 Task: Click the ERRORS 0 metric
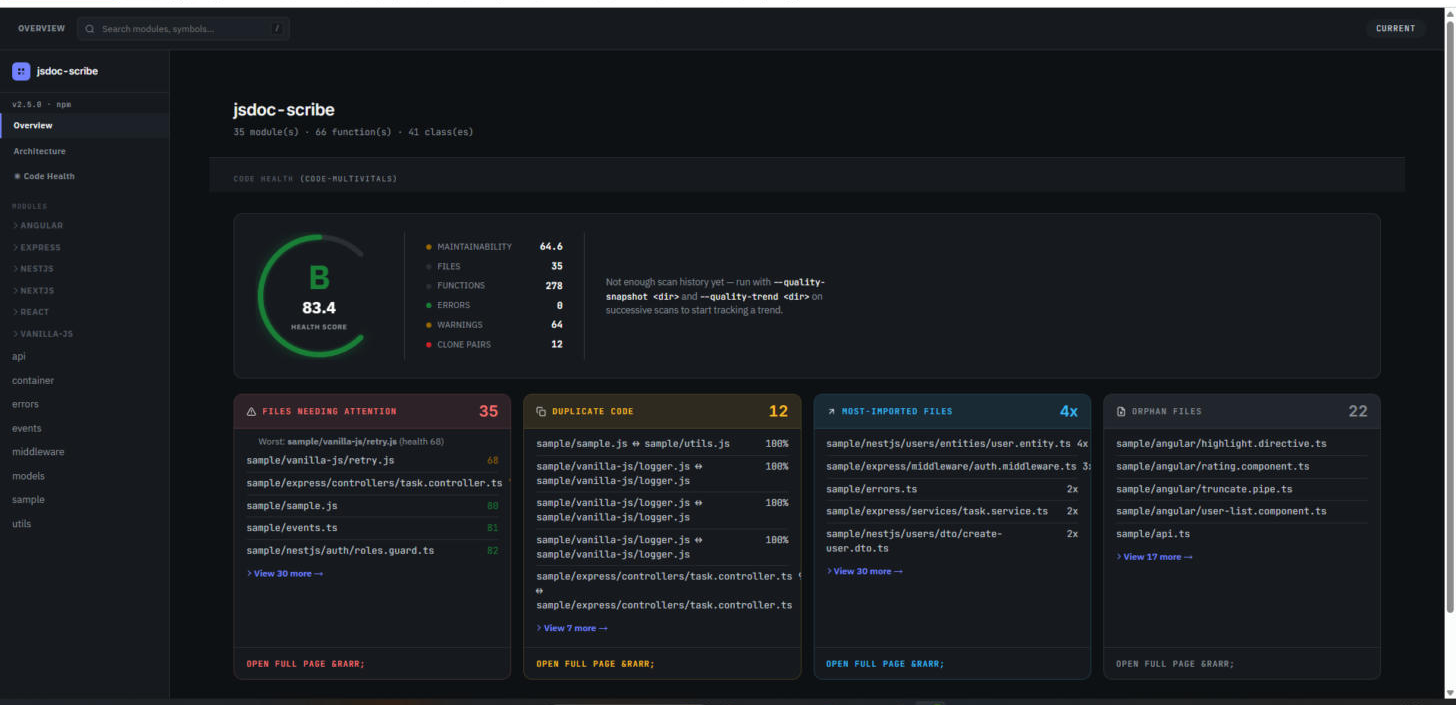pos(494,305)
